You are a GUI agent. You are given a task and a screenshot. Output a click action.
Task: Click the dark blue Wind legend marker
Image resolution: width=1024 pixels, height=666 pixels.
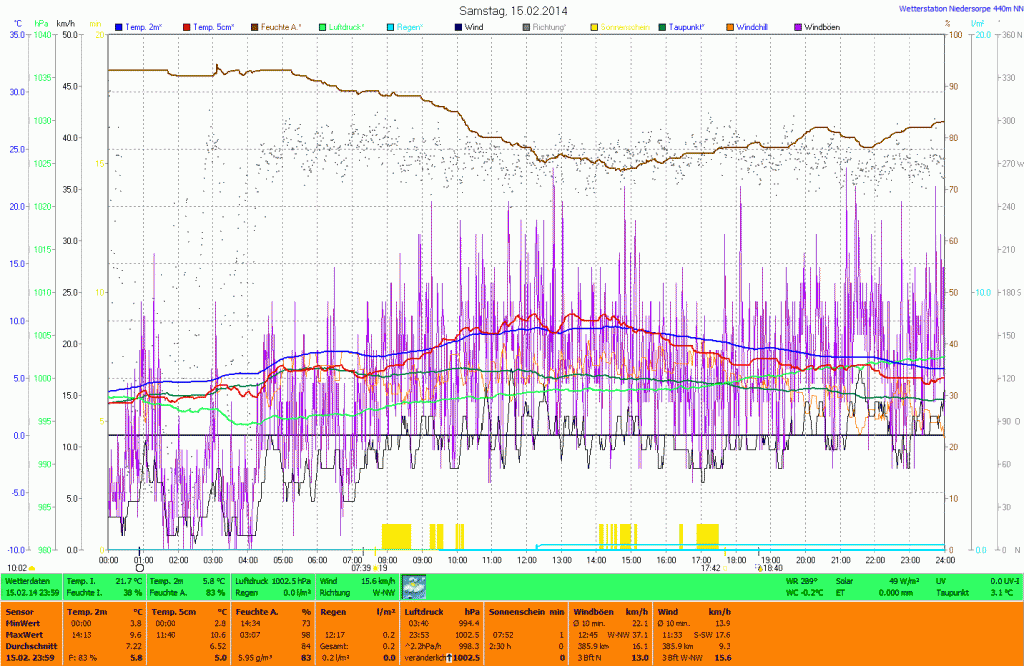point(458,26)
